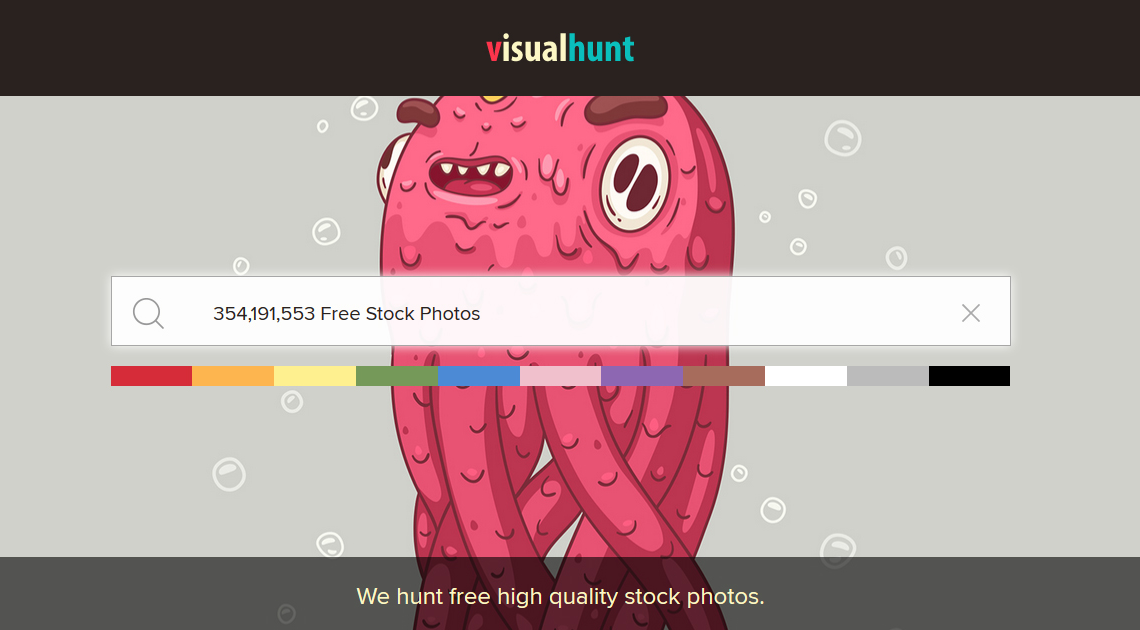Choose the green color swatch
Screen dimensions: 1140x630
pos(397,376)
